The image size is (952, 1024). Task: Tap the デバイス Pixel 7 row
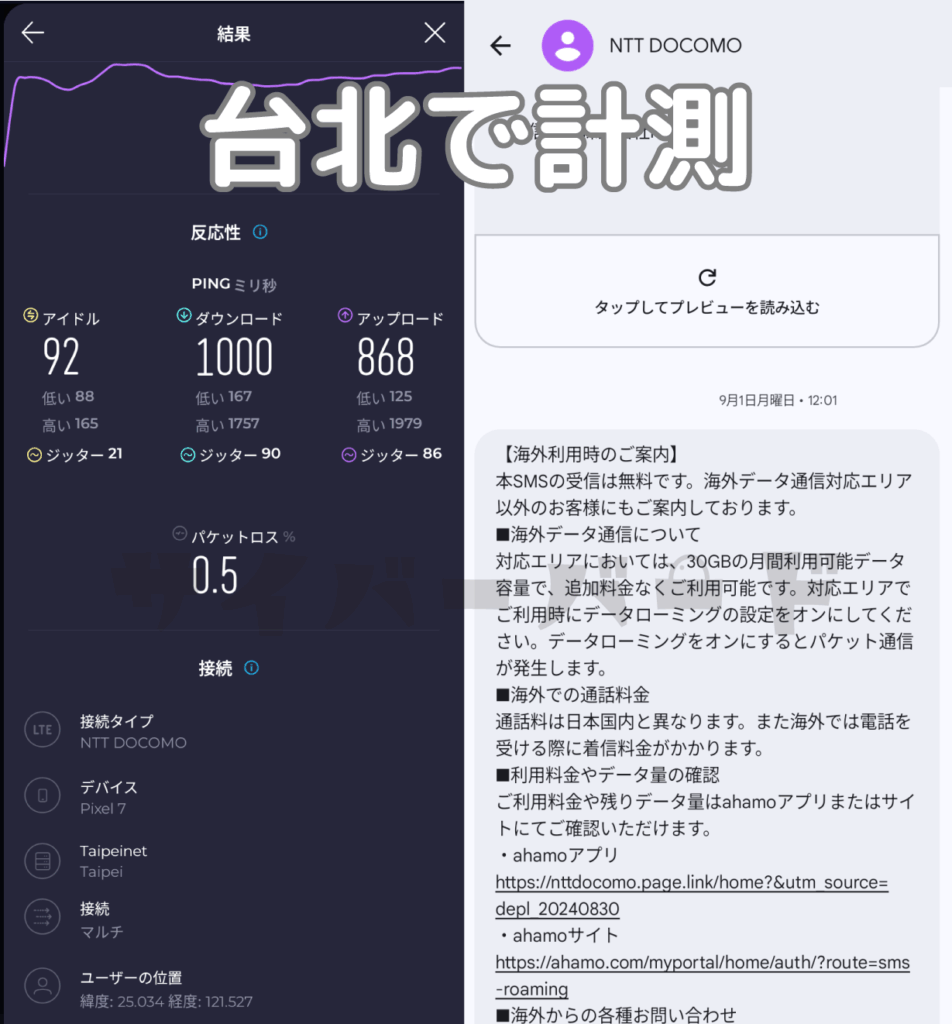tap(108, 797)
